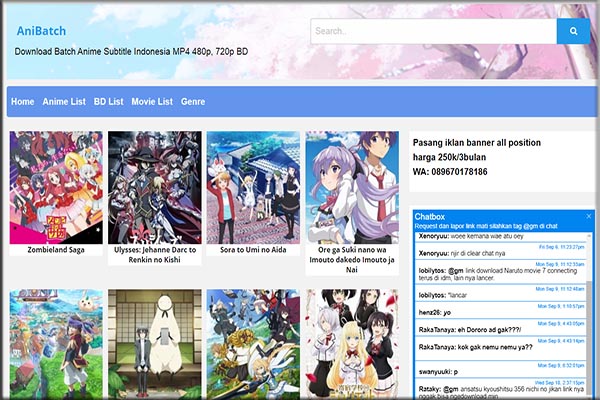Click the 'Download Batch Anime Subtitle Indonesia' tagline
This screenshot has height=400, width=600.
(x=131, y=52)
